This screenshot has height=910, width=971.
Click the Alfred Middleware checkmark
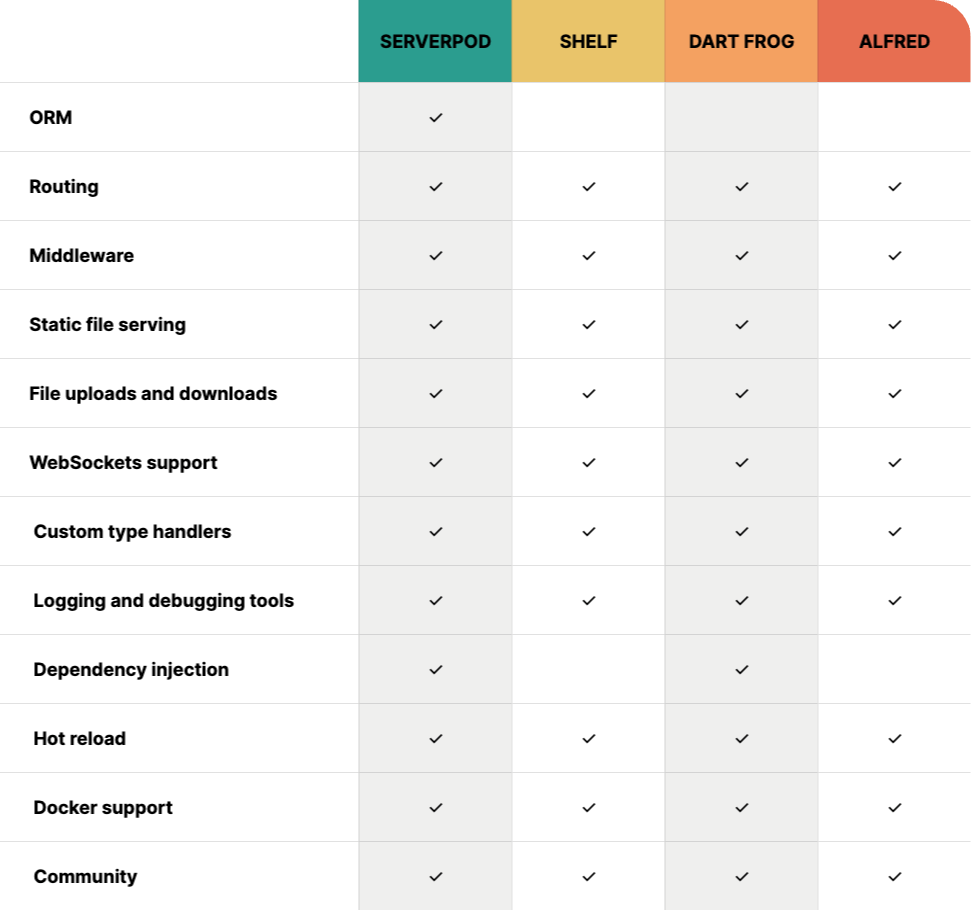894,256
